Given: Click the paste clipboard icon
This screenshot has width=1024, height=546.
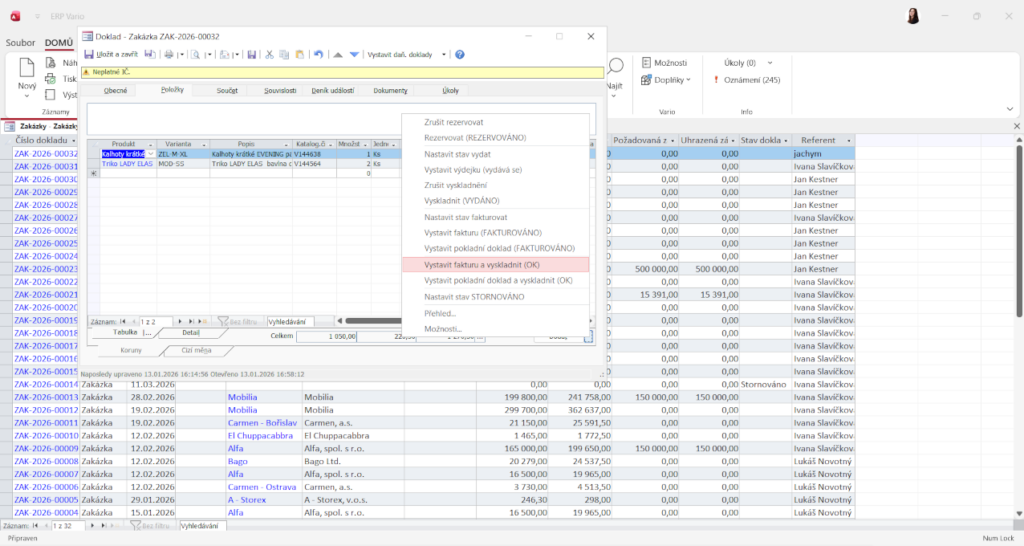Looking at the screenshot, I should coord(299,54).
